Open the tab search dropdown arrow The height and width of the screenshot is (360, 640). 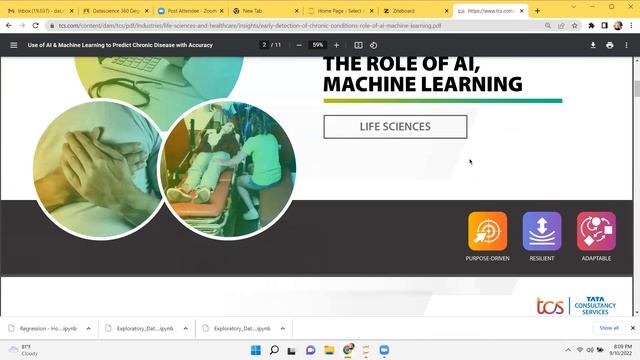(x=573, y=7)
